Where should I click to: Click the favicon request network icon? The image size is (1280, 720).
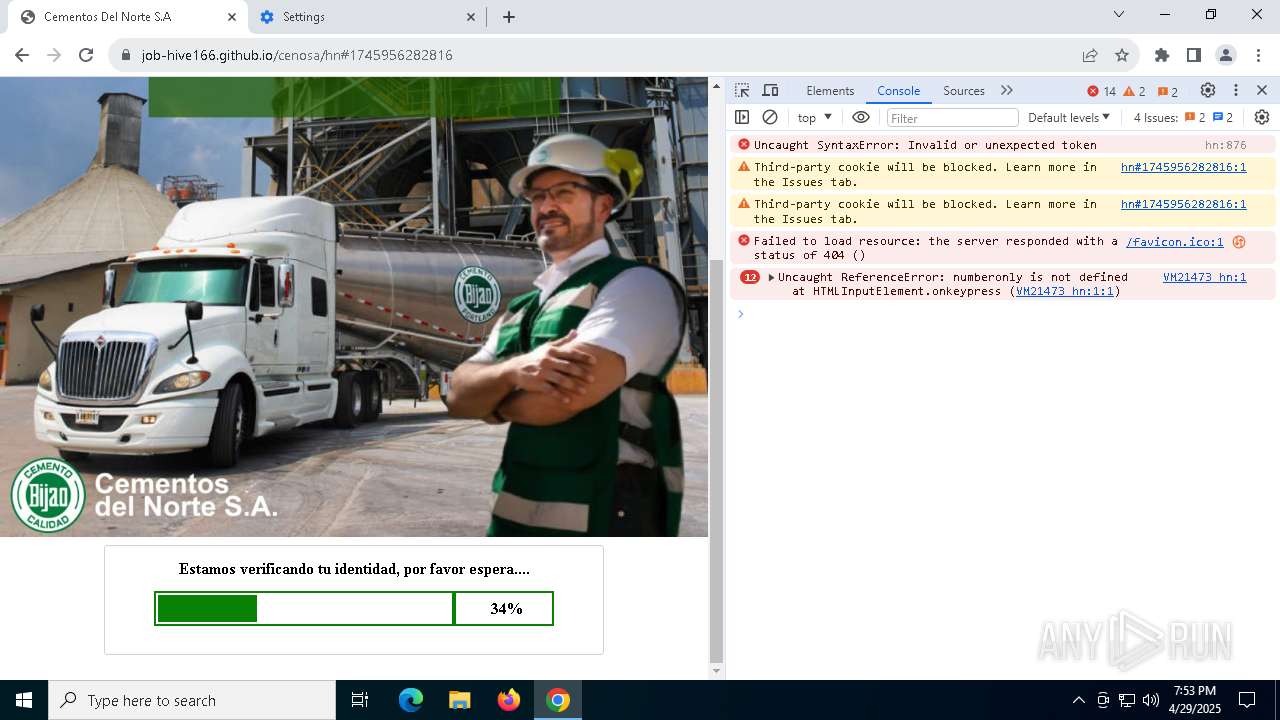coord(1239,241)
